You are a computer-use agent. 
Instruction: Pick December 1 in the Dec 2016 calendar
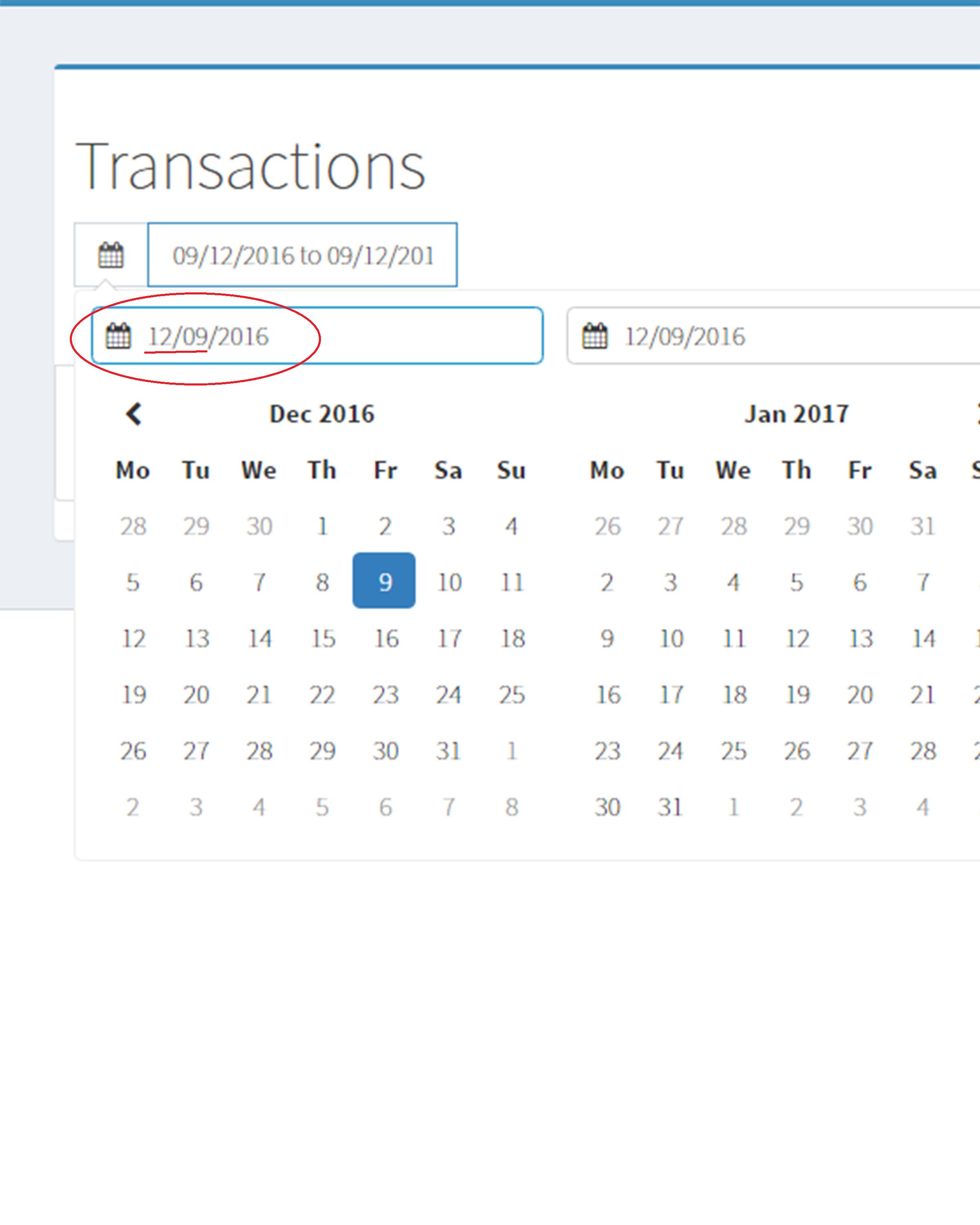pos(322,526)
